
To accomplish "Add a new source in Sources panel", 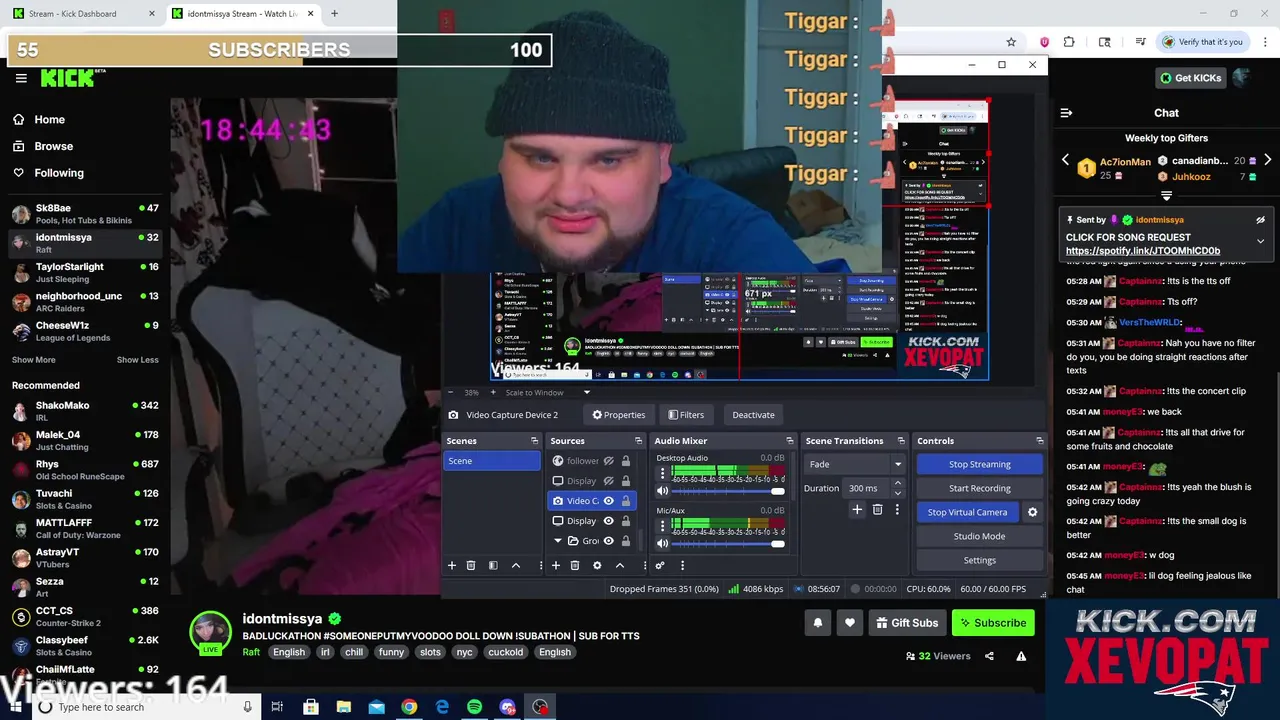I will [556, 565].
